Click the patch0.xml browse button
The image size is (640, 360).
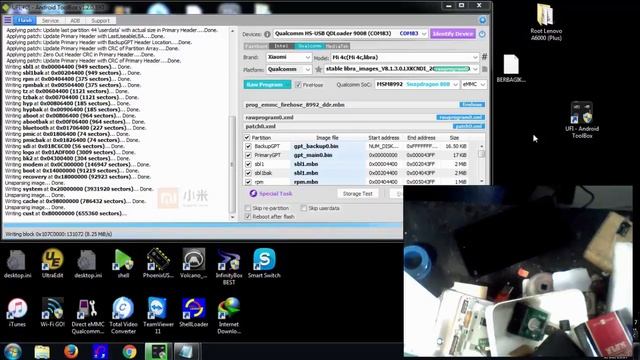pos(469,127)
